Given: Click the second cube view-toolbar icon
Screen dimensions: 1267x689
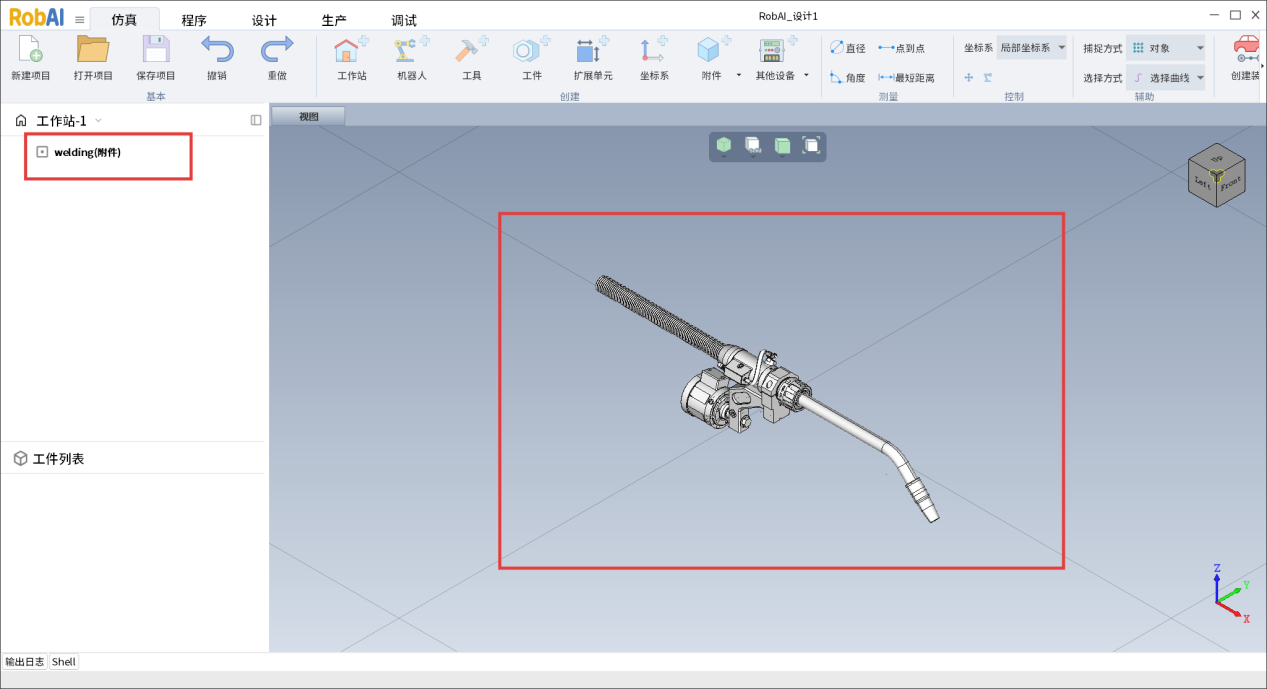Looking at the screenshot, I should click(x=753, y=146).
